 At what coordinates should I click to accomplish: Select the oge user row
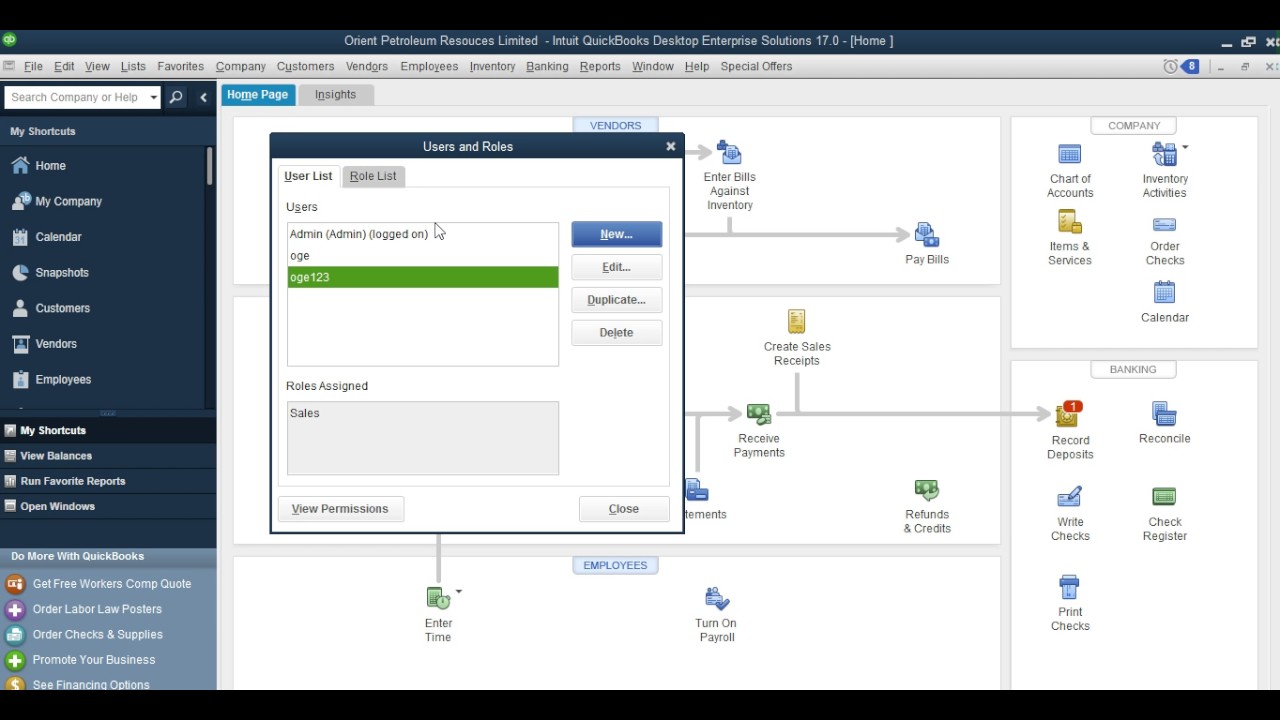423,256
